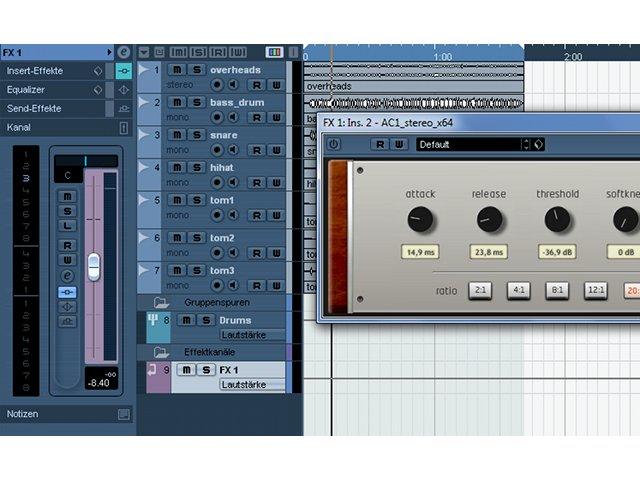Enable read automation on tom1 track
The image size is (640, 480).
point(256,215)
